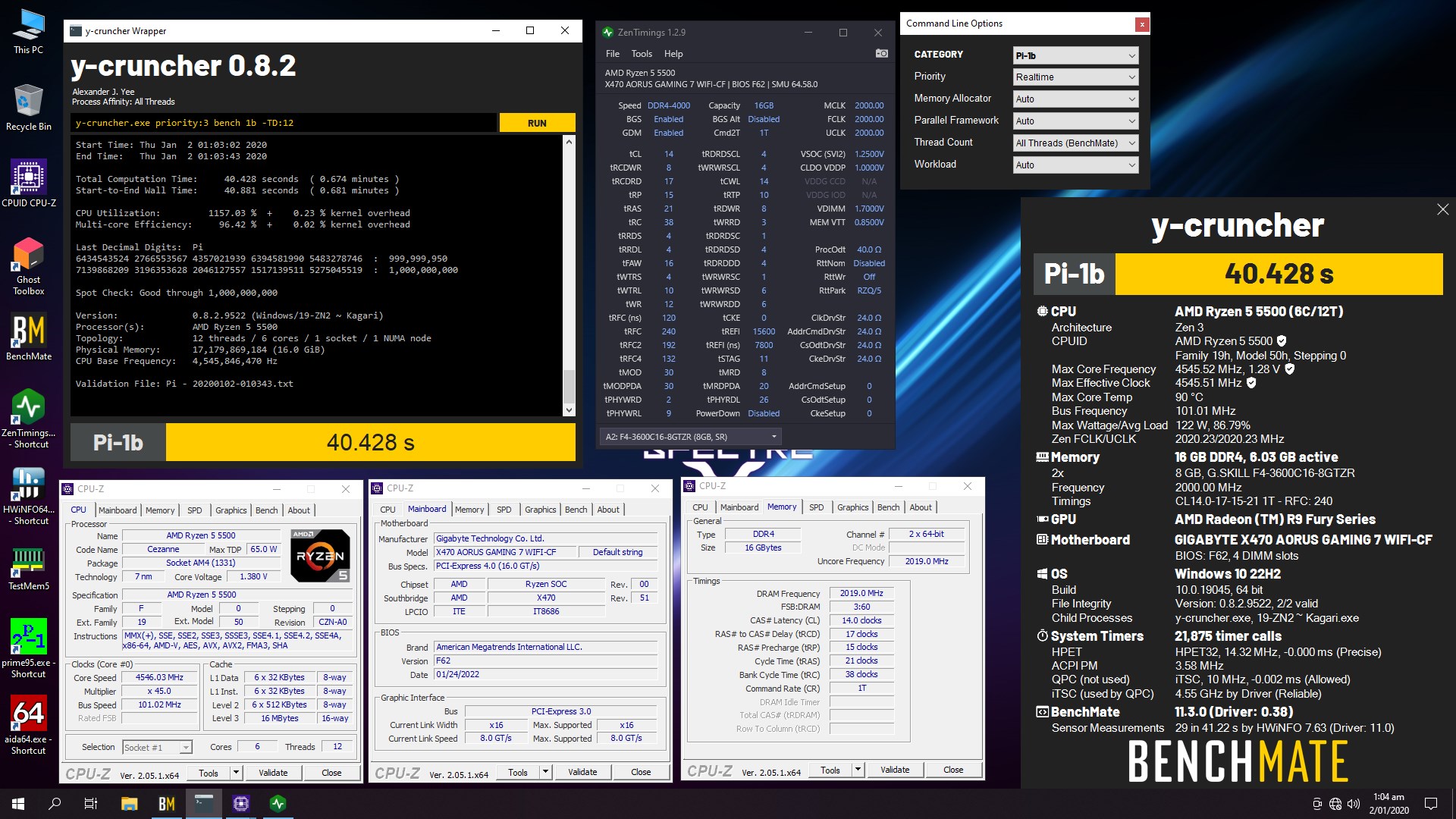Open the TestMem5 desktop icon
The height and width of the screenshot is (819, 1456).
click(x=29, y=568)
